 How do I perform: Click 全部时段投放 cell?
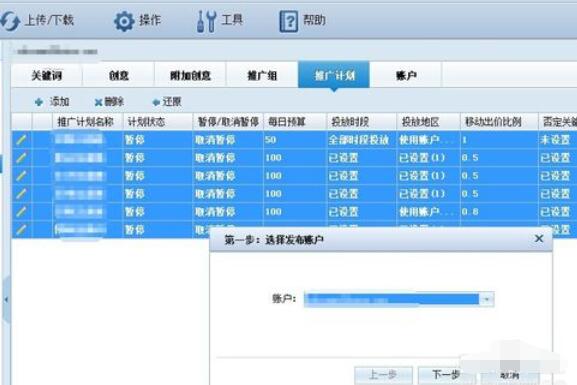coord(359,140)
